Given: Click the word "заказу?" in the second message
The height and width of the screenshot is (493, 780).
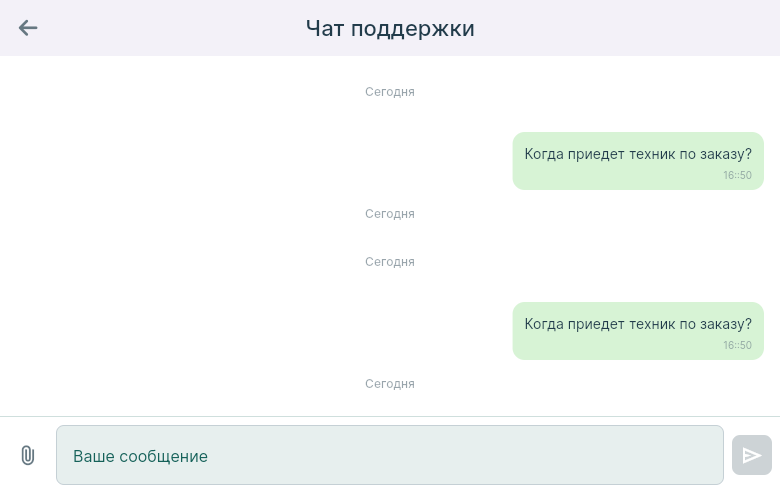Looking at the screenshot, I should [726, 324].
